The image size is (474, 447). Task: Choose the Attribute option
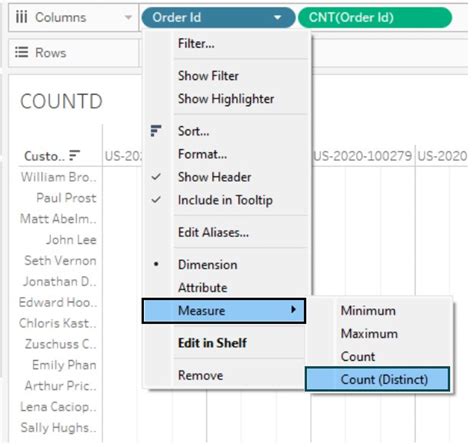(224, 287)
